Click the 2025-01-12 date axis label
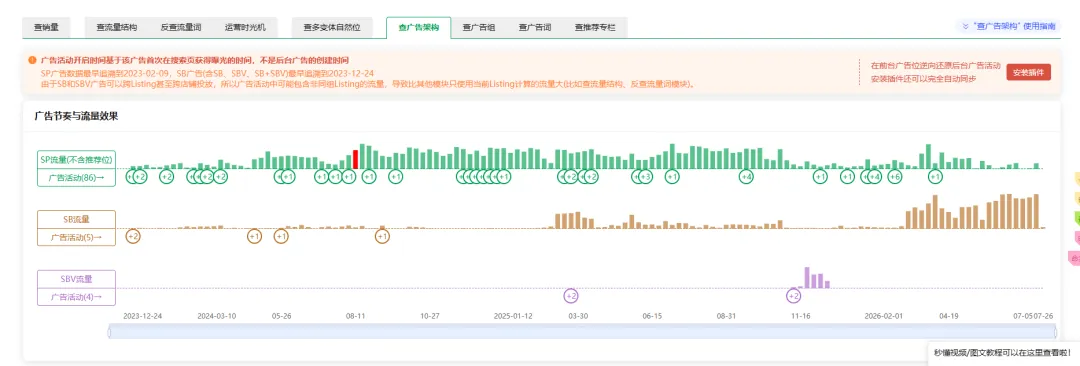Screen dimensions: 1080x366 [x=513, y=316]
